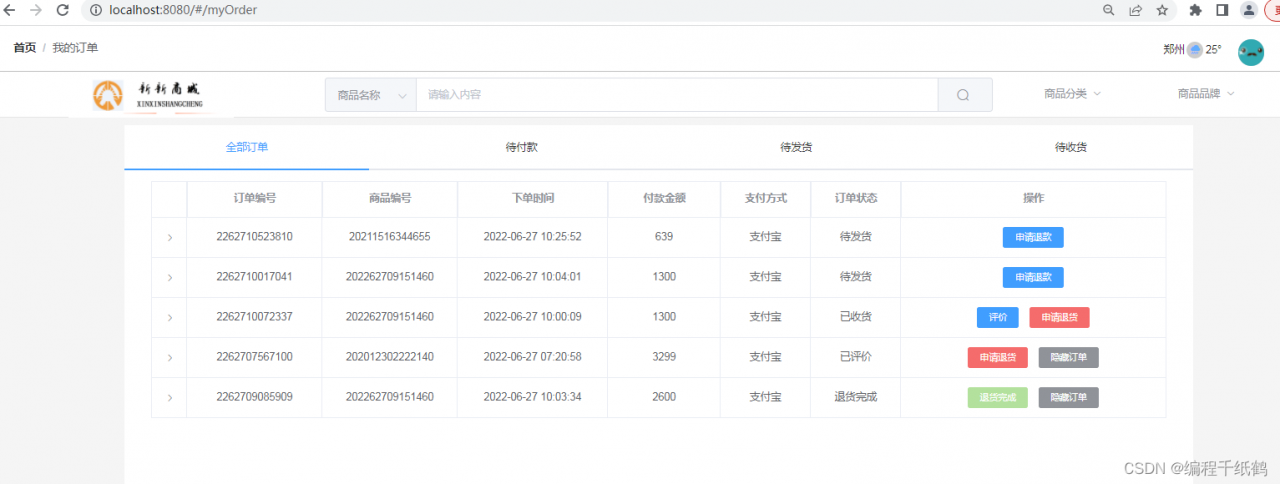1280x484 pixels.
Task: Click the amount 2600
Action: point(664,397)
